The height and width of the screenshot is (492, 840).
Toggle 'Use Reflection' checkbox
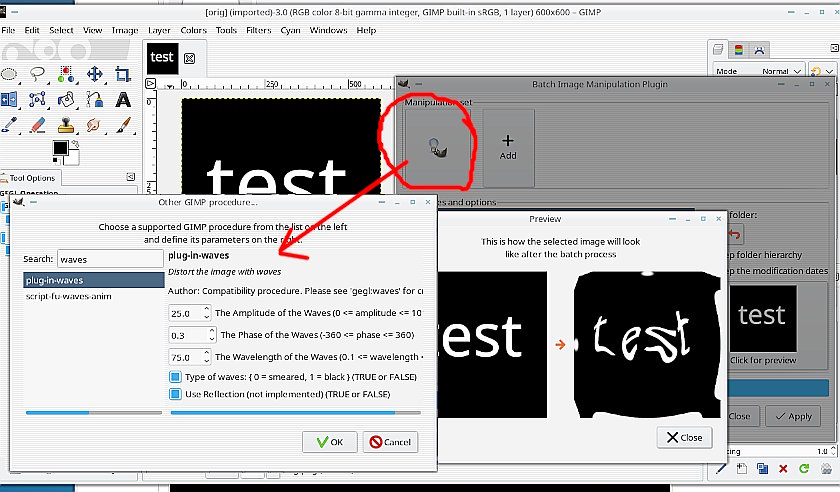[x=175, y=394]
